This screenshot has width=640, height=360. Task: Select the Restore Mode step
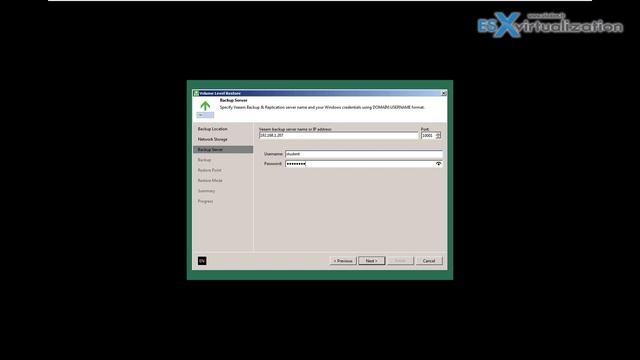(210, 180)
